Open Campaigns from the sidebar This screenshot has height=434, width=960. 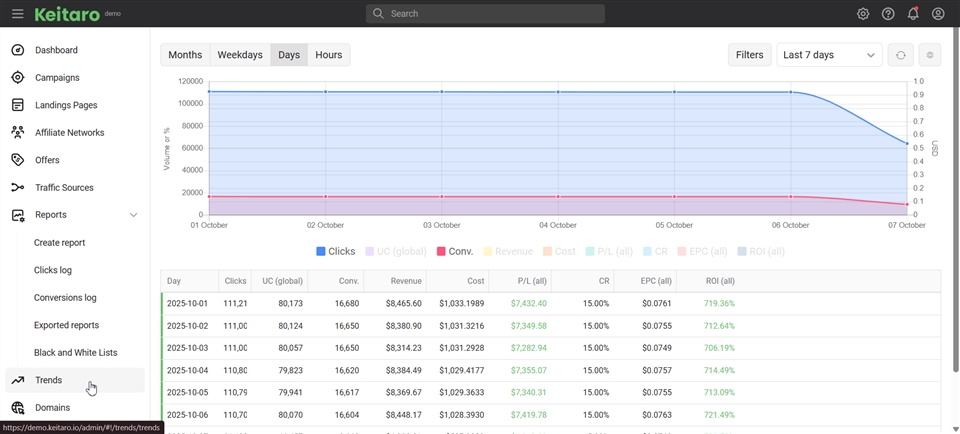57,78
